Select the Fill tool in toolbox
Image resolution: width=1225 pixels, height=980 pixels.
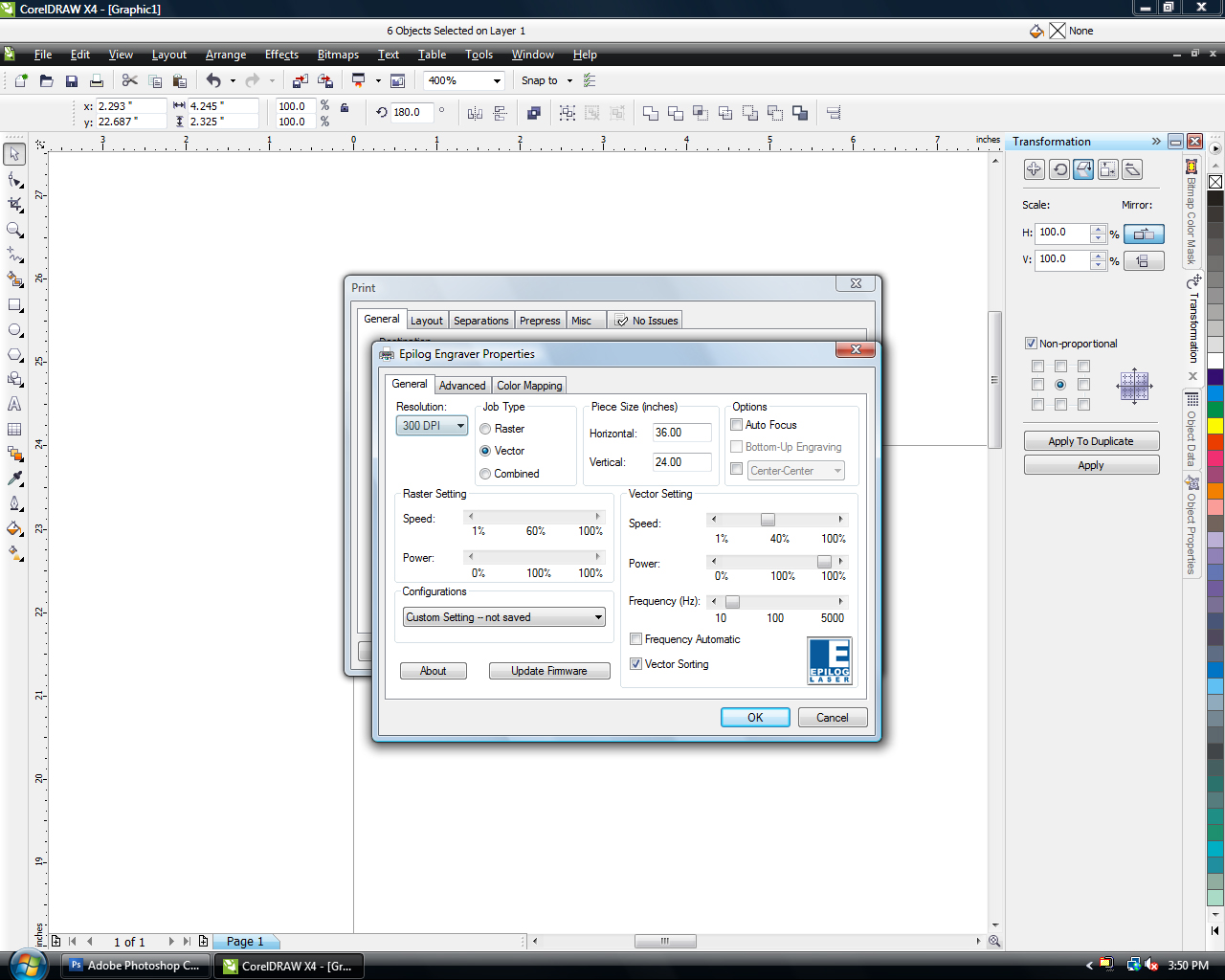pyautogui.click(x=14, y=528)
